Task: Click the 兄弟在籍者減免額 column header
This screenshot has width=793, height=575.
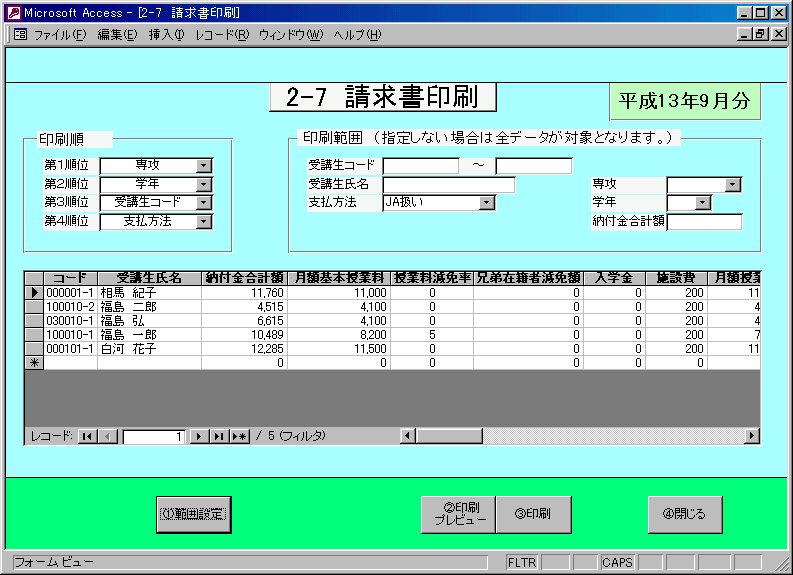Action: pyautogui.click(x=528, y=278)
